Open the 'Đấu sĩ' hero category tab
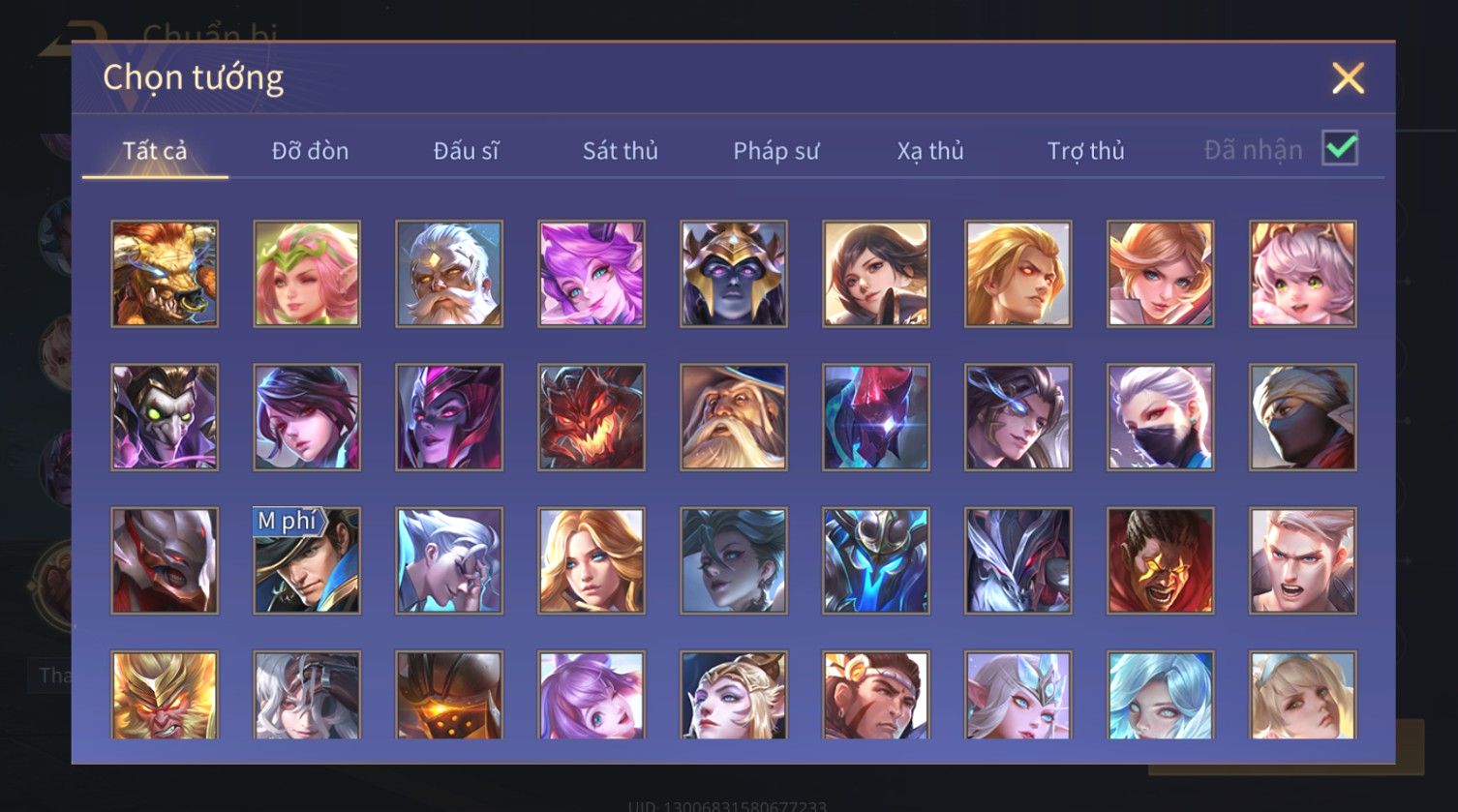 click(x=466, y=151)
